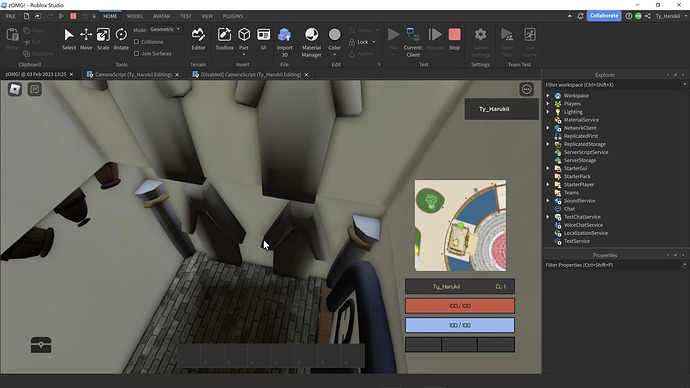The image size is (690, 388).
Task: Insert a new Part
Action: [244, 35]
